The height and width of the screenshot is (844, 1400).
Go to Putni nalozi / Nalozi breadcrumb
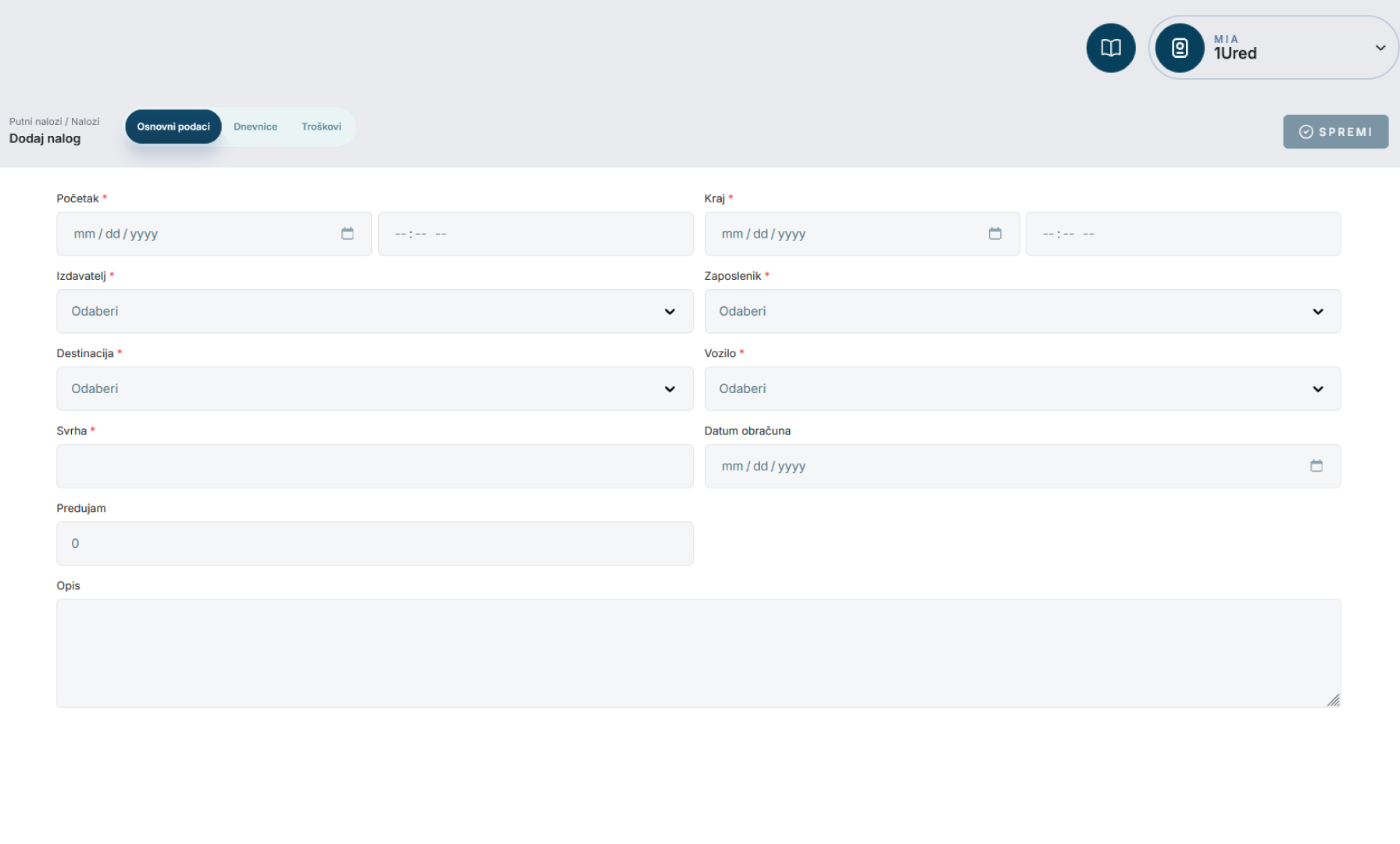point(54,121)
